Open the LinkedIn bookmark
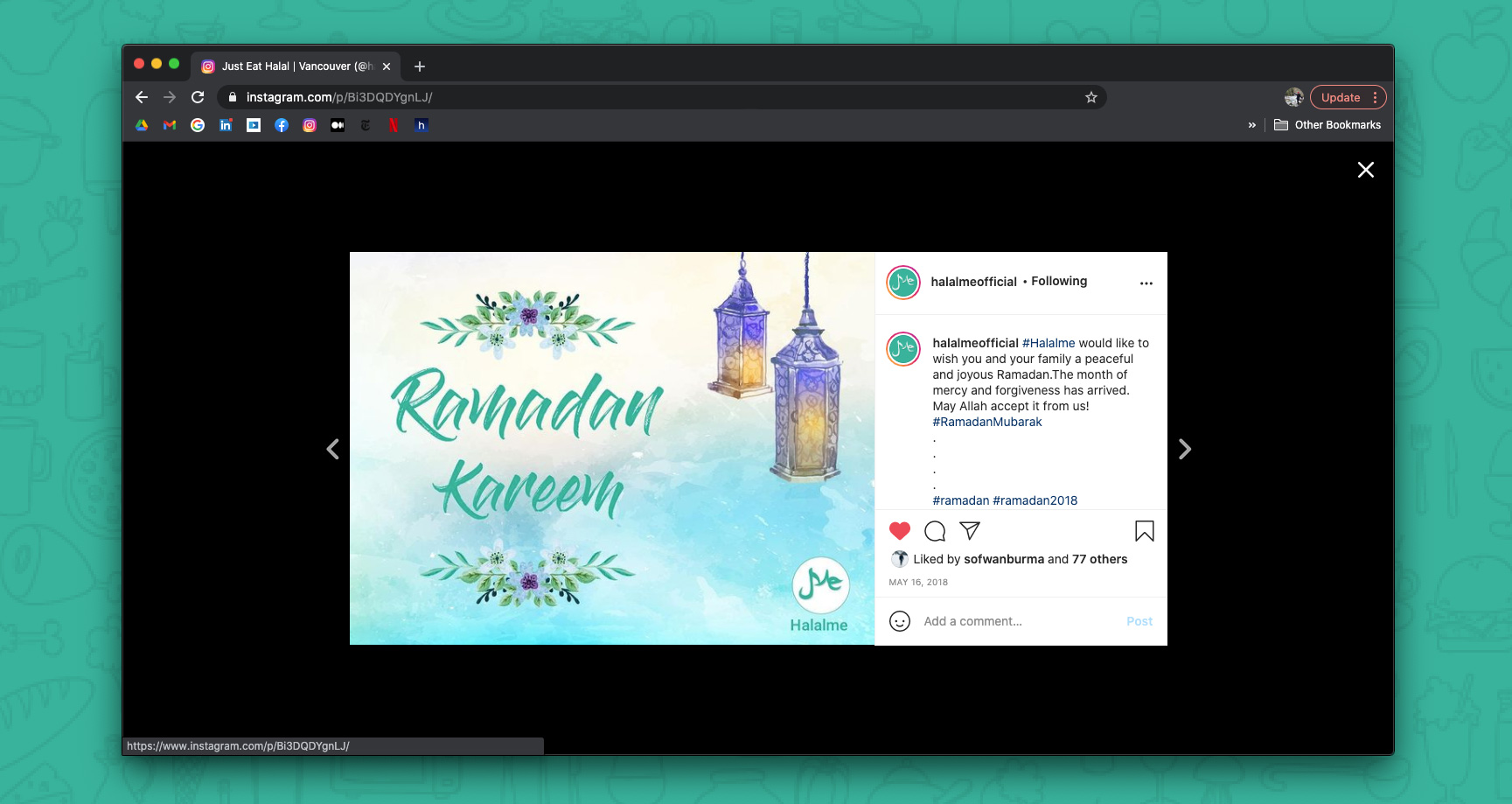This screenshot has width=1512, height=804. tap(226, 125)
